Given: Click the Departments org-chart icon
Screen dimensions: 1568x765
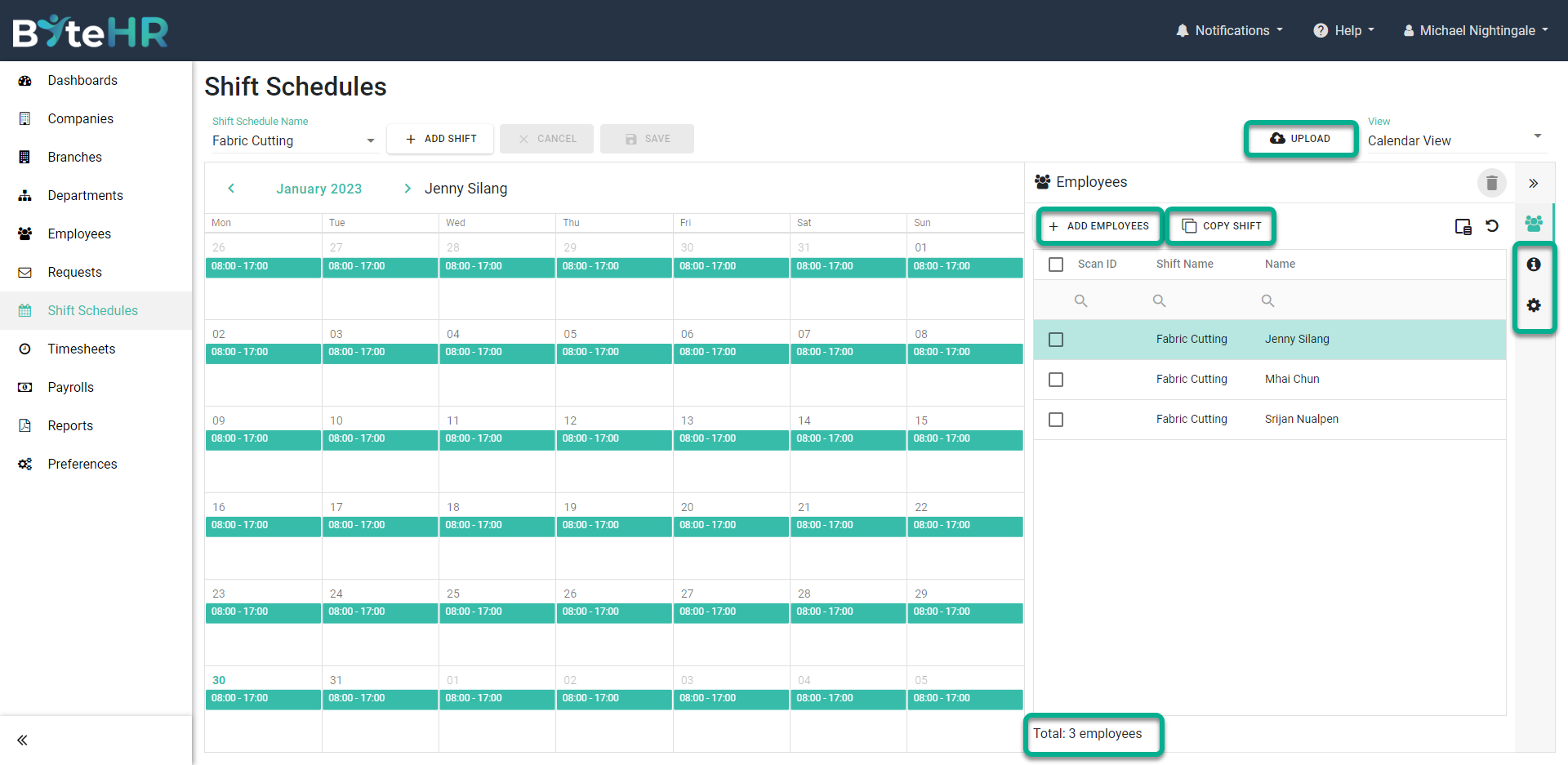Looking at the screenshot, I should click(24, 196).
